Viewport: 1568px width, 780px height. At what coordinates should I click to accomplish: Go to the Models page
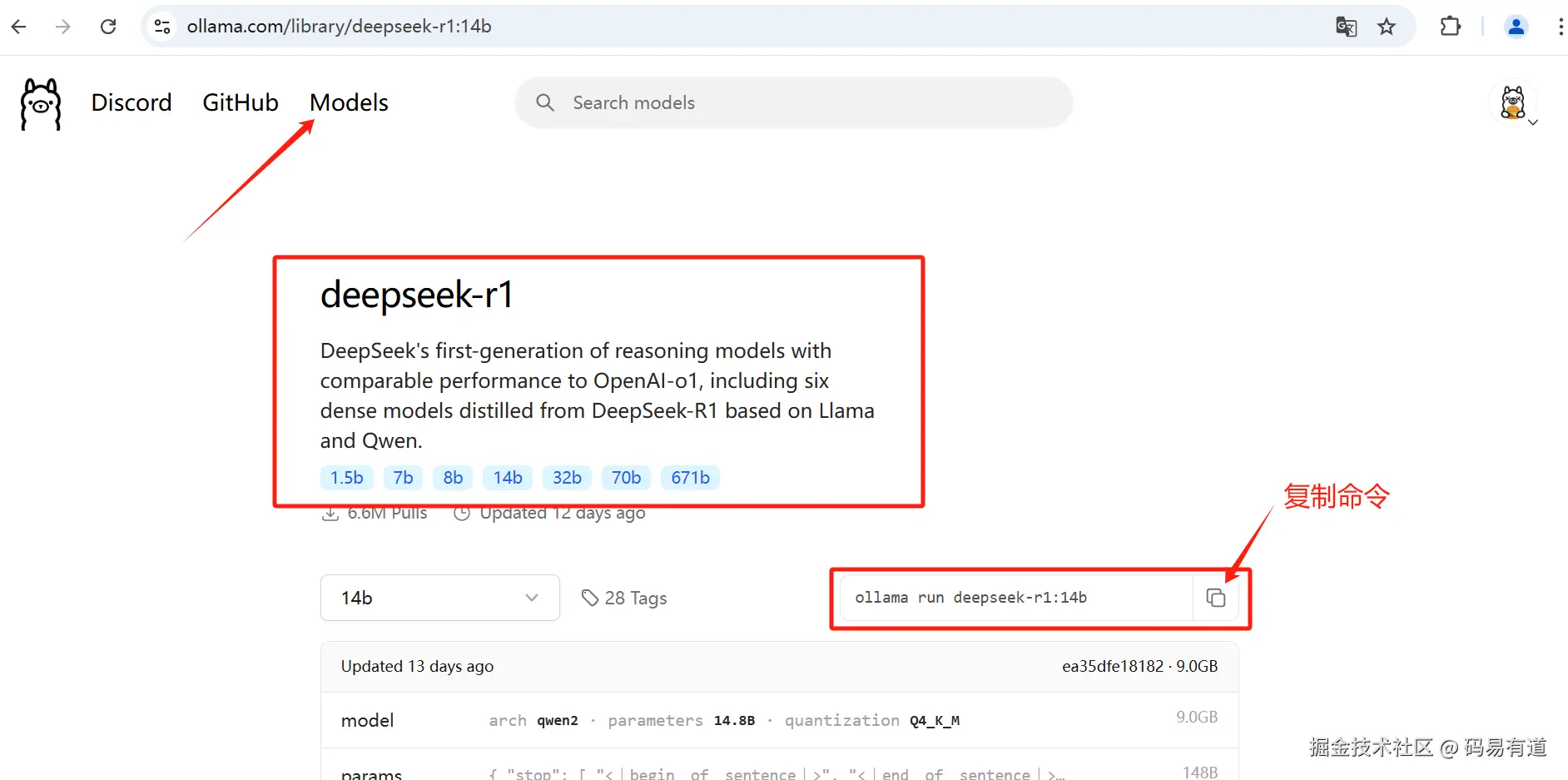349,102
